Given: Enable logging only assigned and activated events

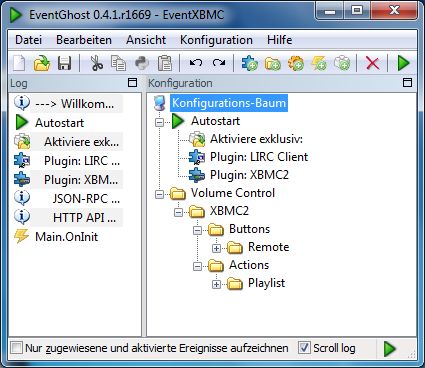Looking at the screenshot, I should point(16,348).
